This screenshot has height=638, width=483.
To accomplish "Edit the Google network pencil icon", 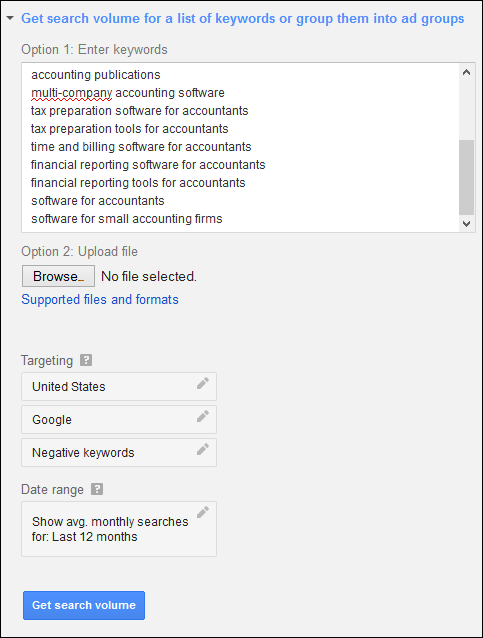I will pos(203,416).
